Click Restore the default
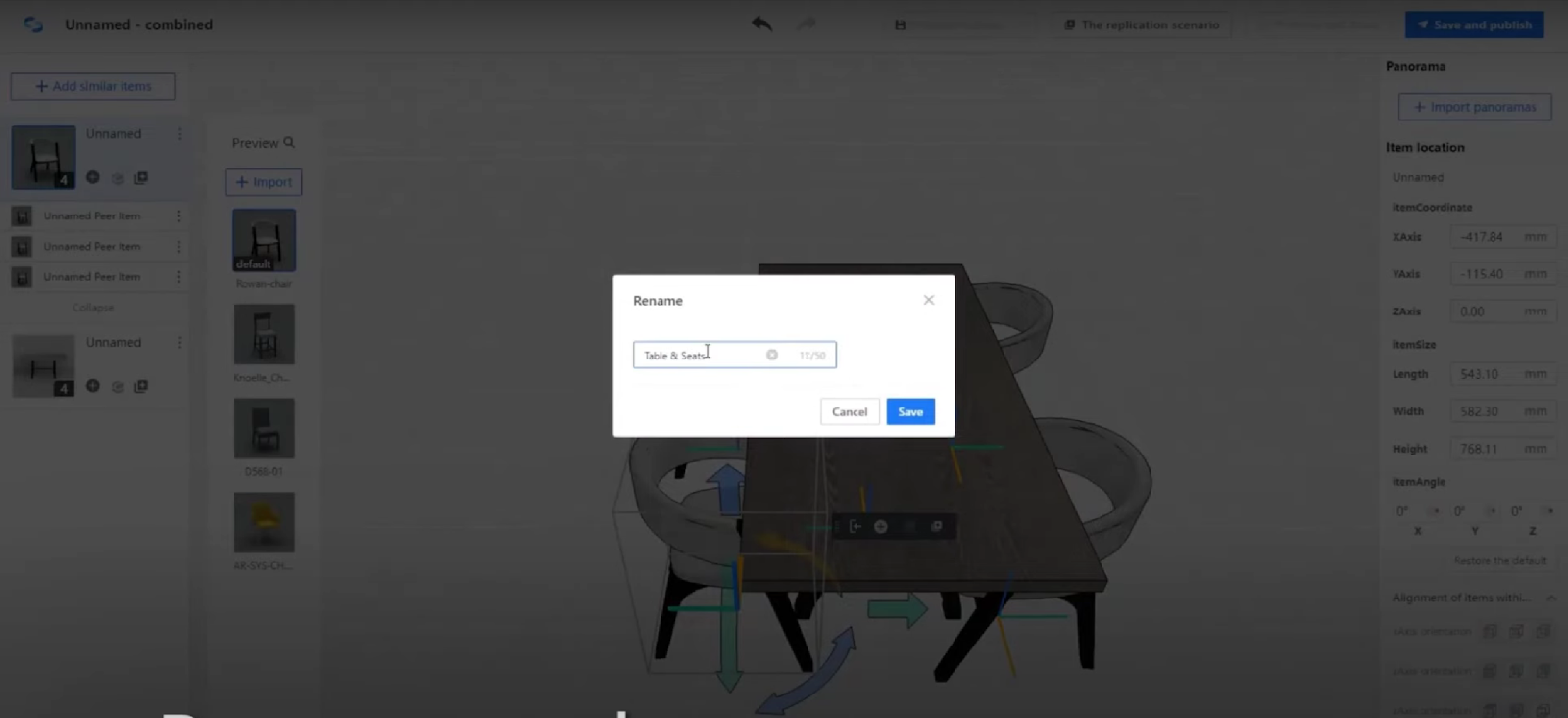Viewport: 1568px width, 718px height. 1500,561
